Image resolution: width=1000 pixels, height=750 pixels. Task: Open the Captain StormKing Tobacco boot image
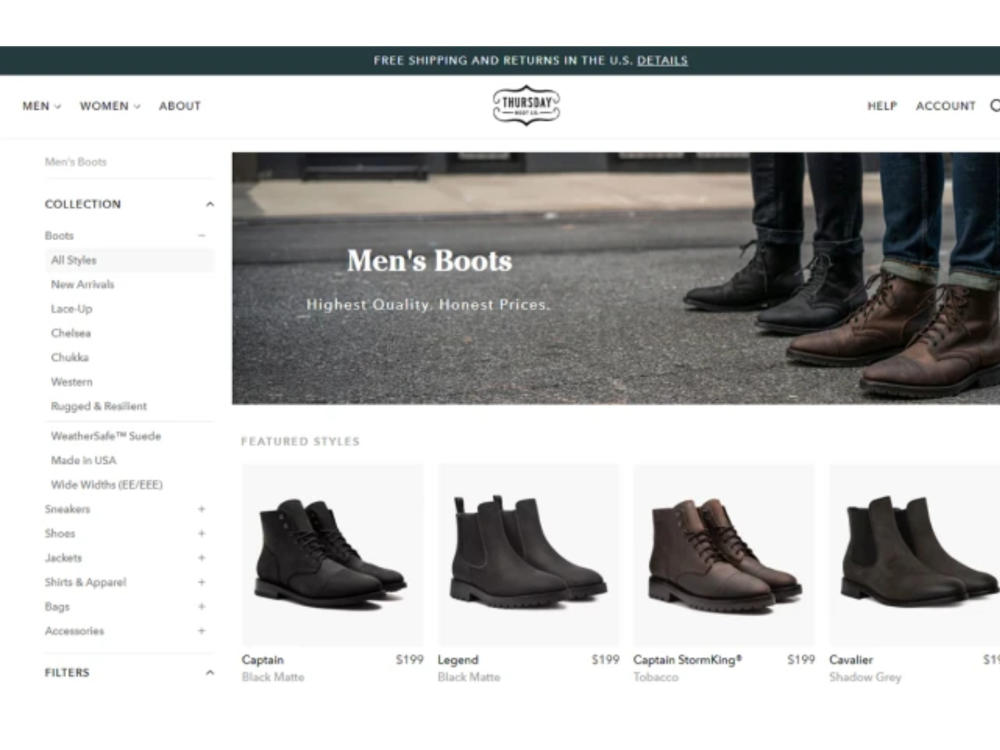(724, 555)
